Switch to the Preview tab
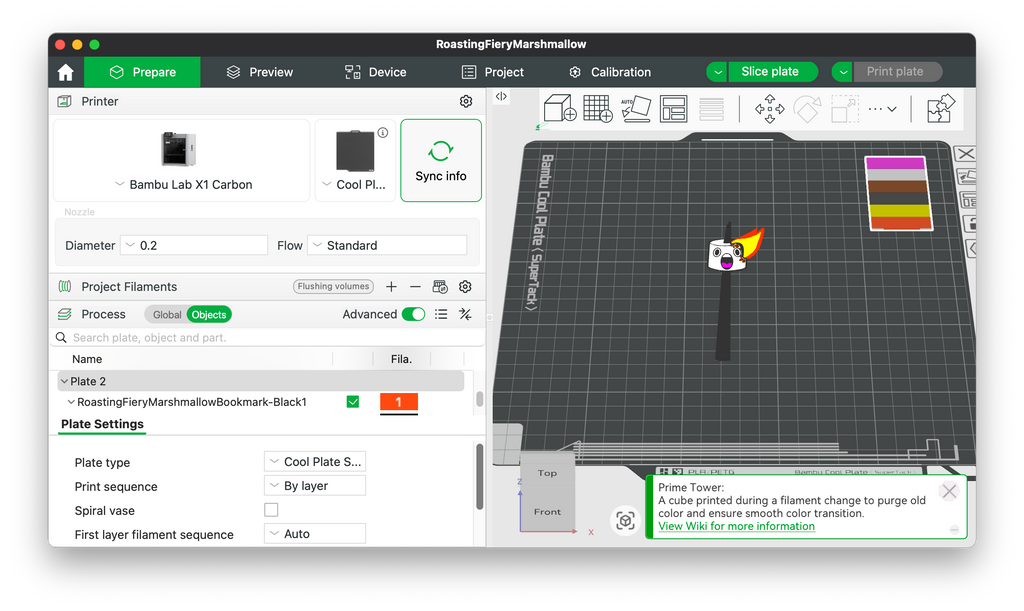The height and width of the screenshot is (611, 1024). [259, 72]
